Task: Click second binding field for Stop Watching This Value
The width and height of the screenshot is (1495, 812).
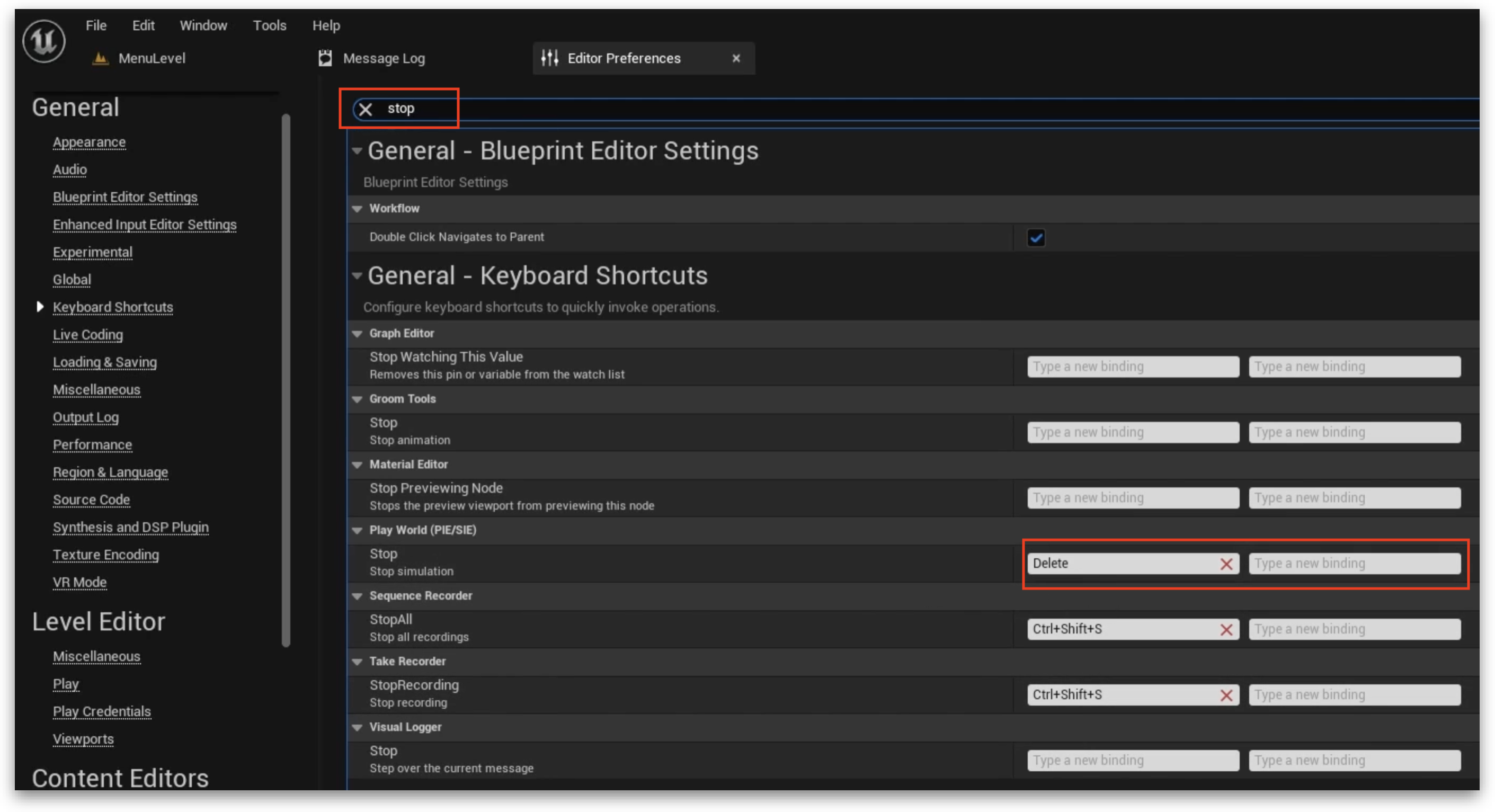Action: (x=1354, y=367)
